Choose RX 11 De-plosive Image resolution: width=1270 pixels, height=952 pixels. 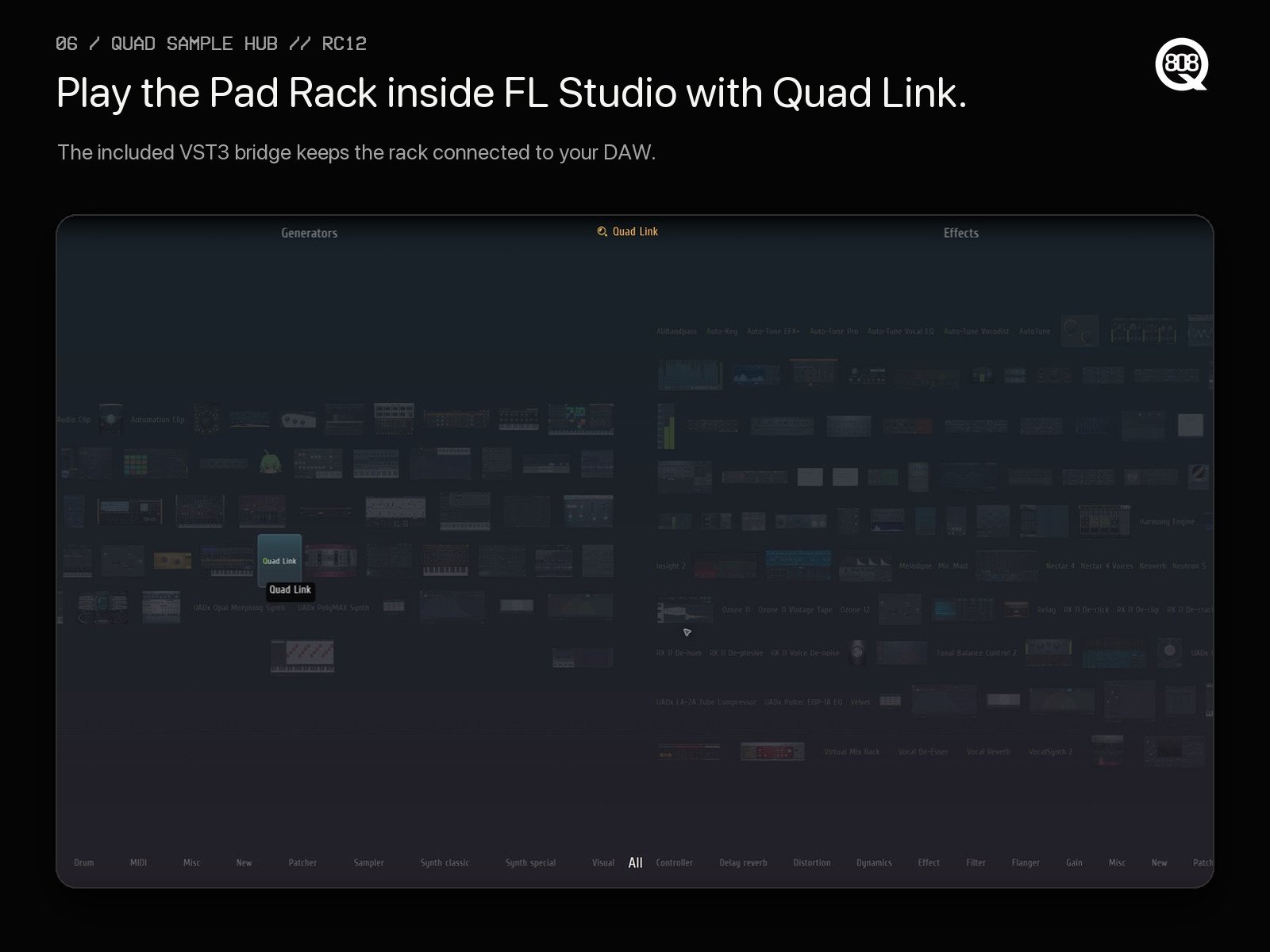click(x=736, y=654)
